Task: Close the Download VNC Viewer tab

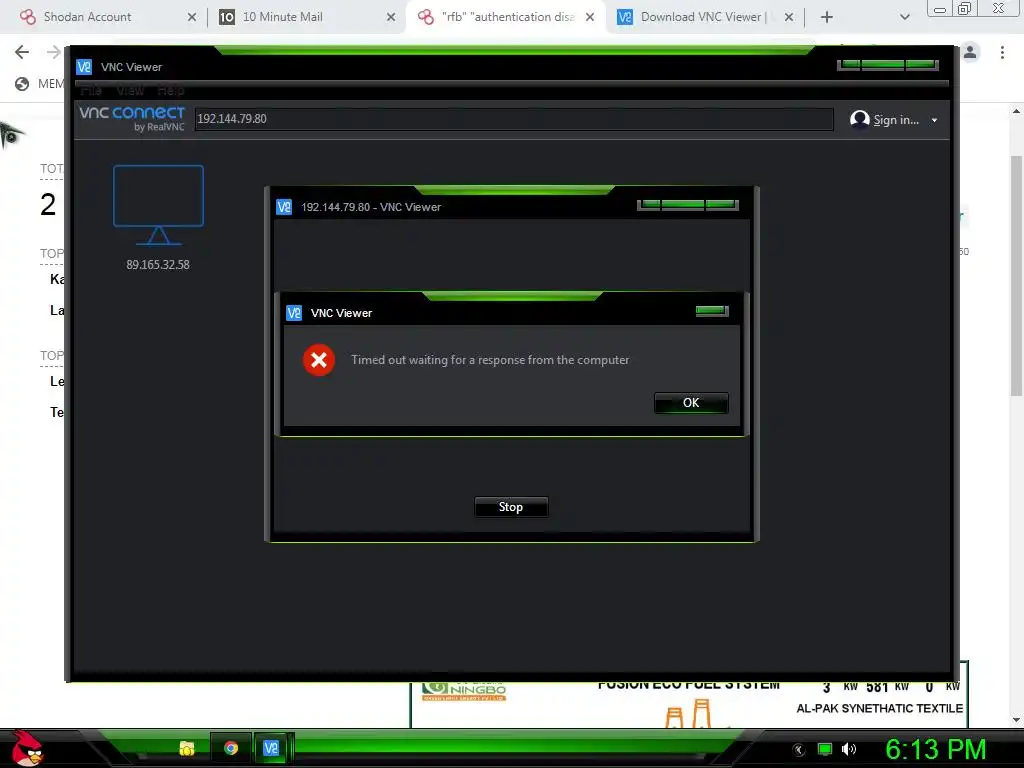Action: 789,17
